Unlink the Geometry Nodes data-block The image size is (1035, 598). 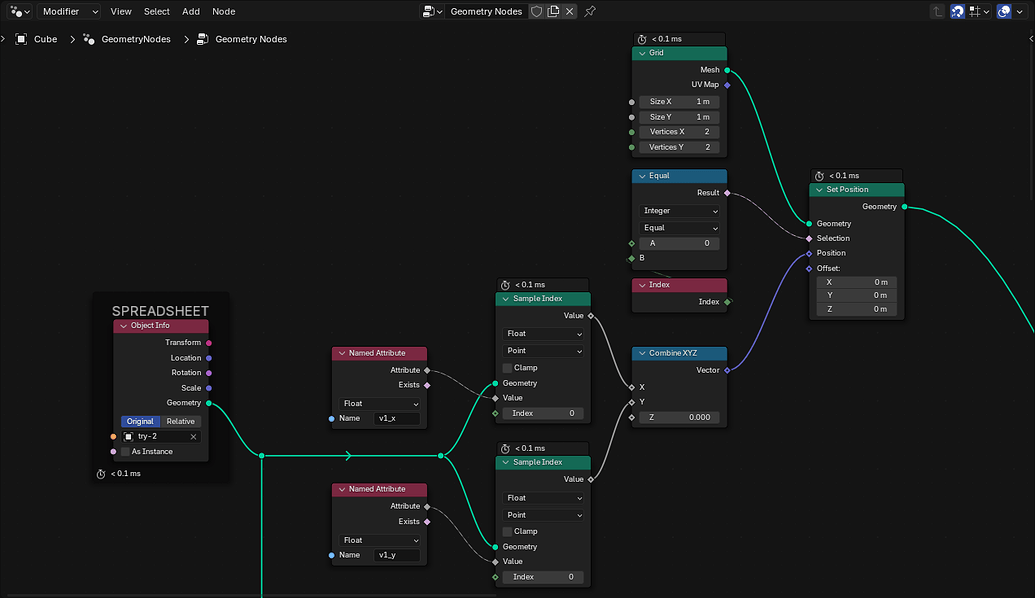570,11
